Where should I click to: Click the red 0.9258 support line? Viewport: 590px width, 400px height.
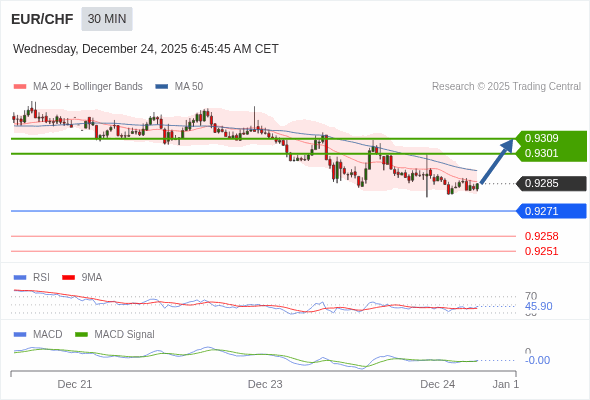(x=263, y=236)
